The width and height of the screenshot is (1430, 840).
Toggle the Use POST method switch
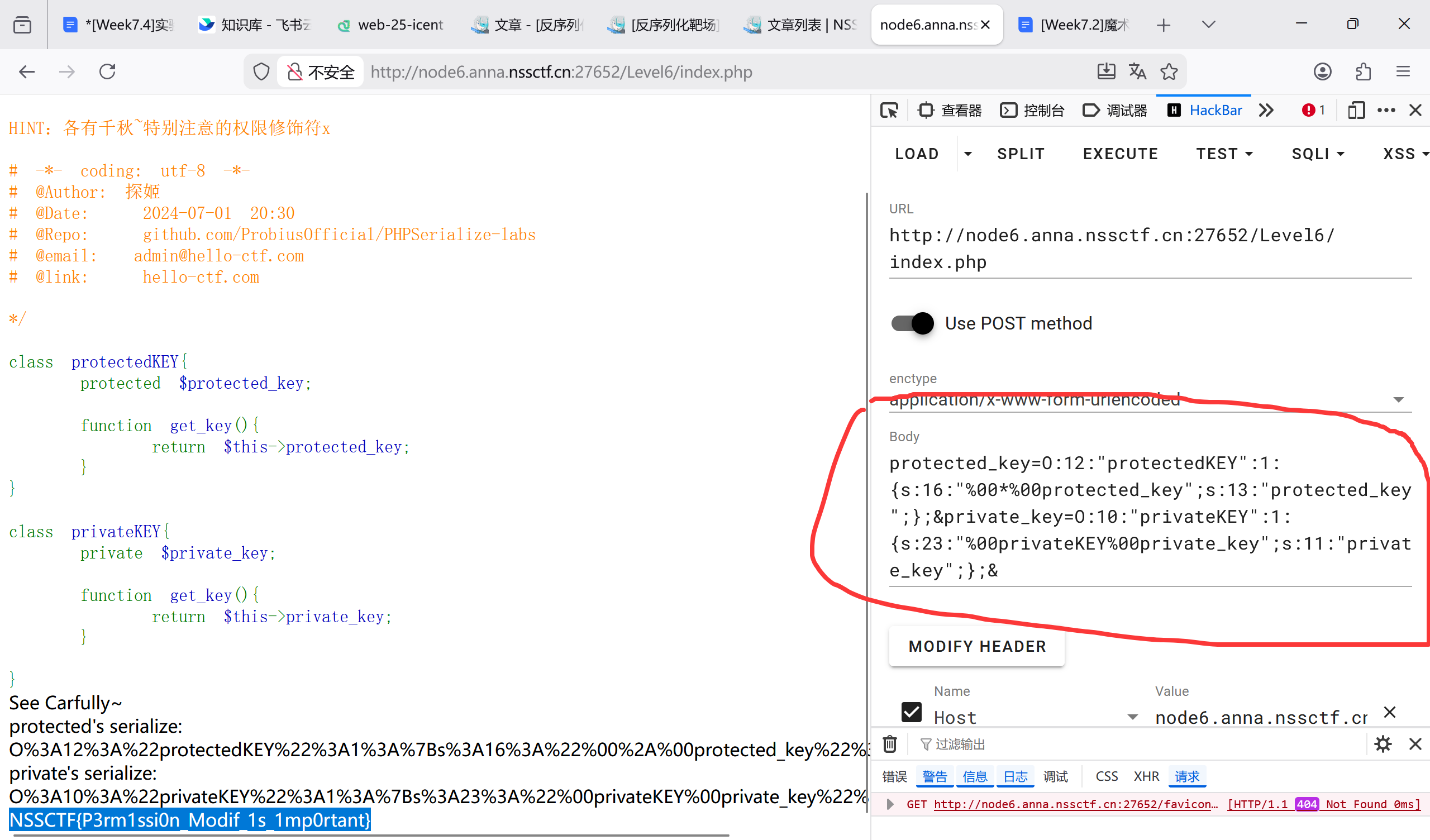coord(912,323)
